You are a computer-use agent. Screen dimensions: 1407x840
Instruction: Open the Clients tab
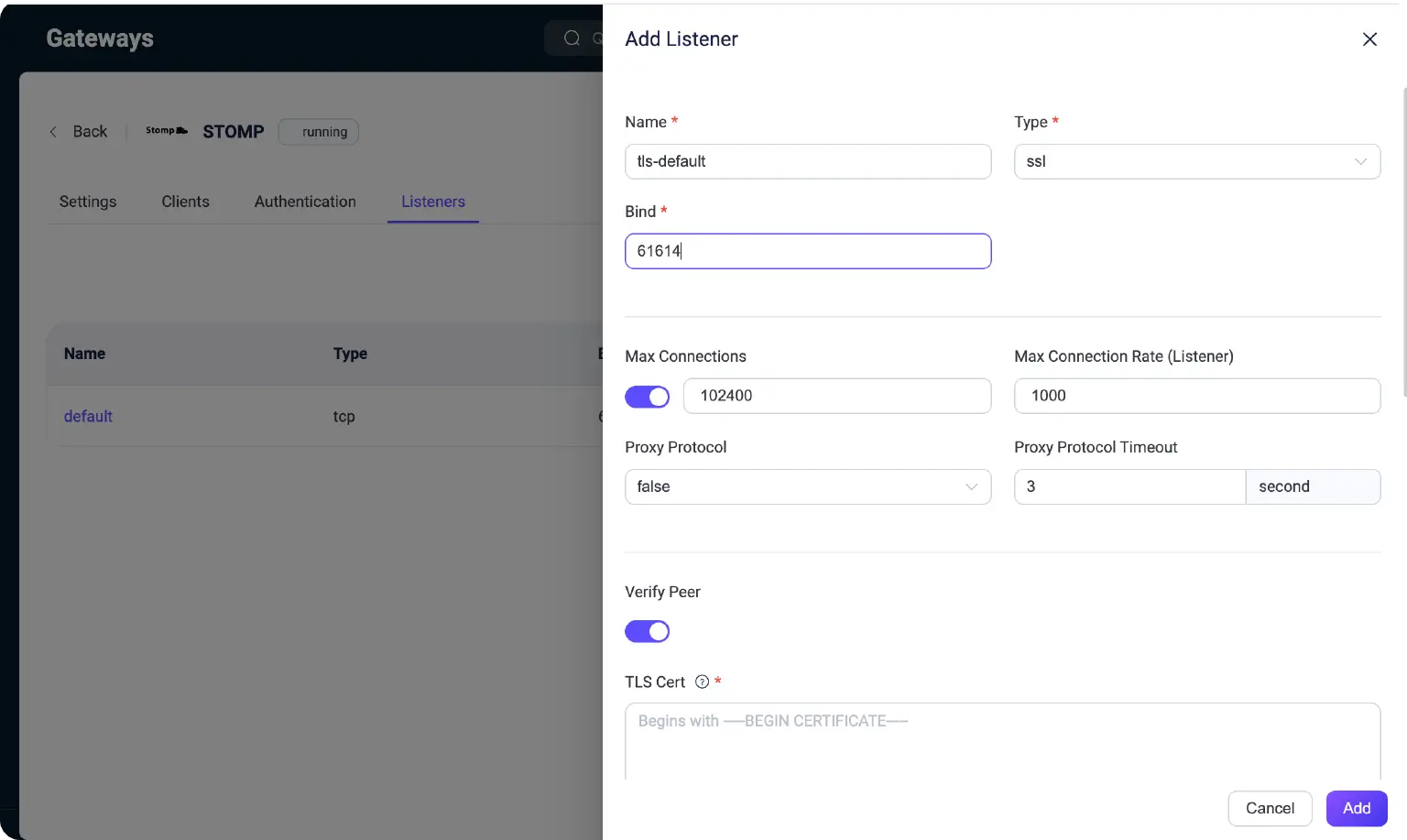185,202
